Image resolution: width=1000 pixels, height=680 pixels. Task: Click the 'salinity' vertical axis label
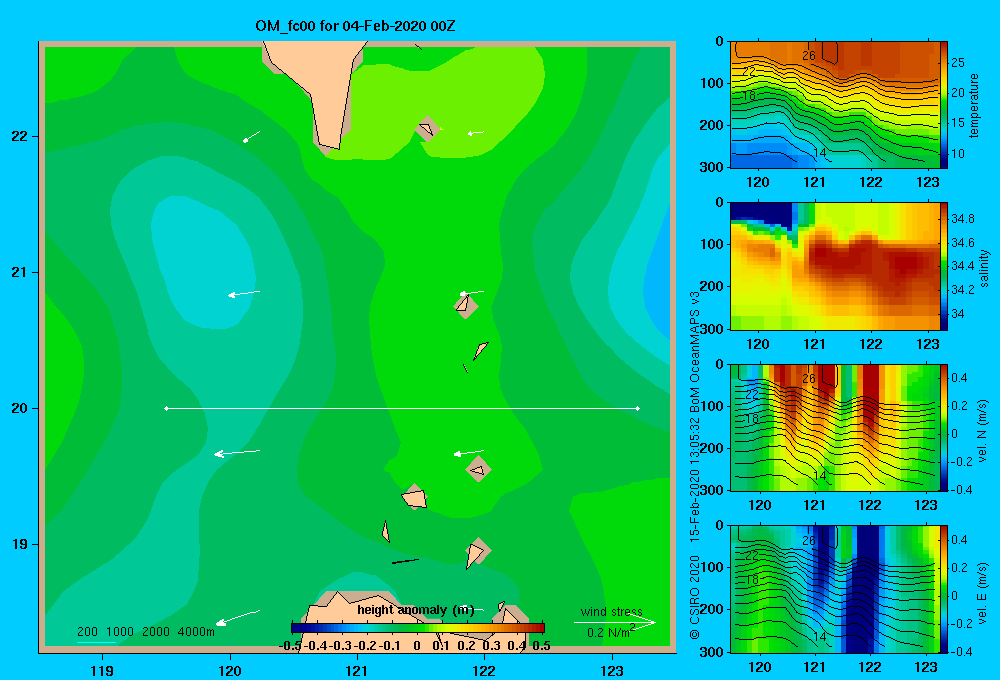984,268
